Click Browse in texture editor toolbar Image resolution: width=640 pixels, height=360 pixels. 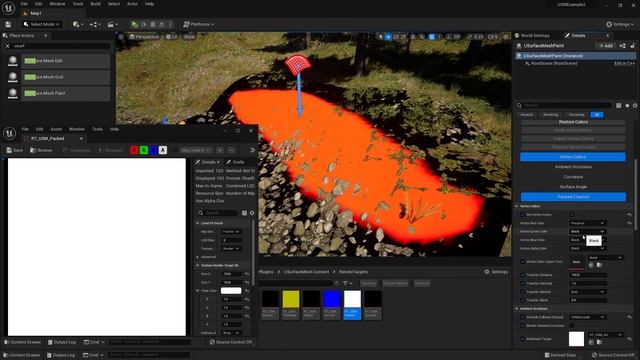coord(41,150)
